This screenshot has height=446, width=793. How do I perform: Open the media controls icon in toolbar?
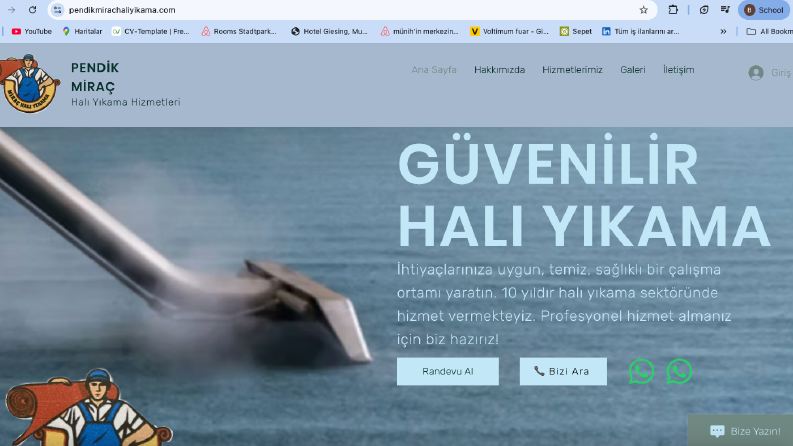(725, 10)
